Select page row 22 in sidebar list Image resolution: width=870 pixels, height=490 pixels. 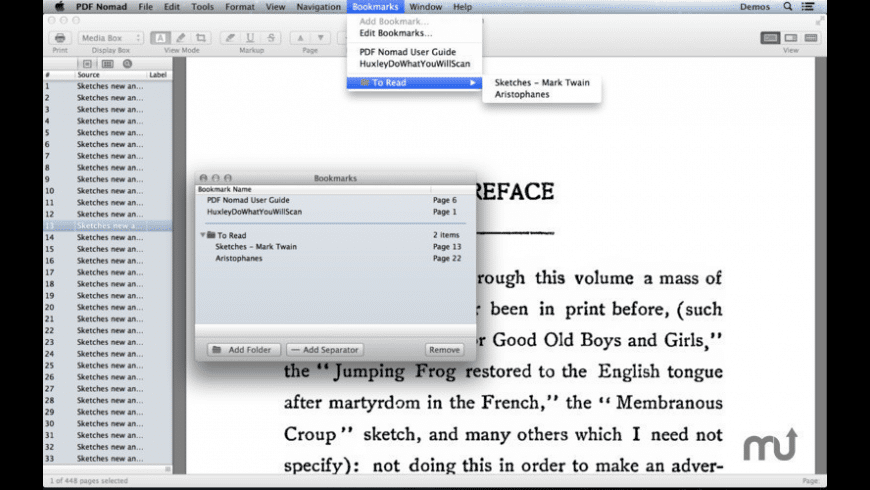108,330
